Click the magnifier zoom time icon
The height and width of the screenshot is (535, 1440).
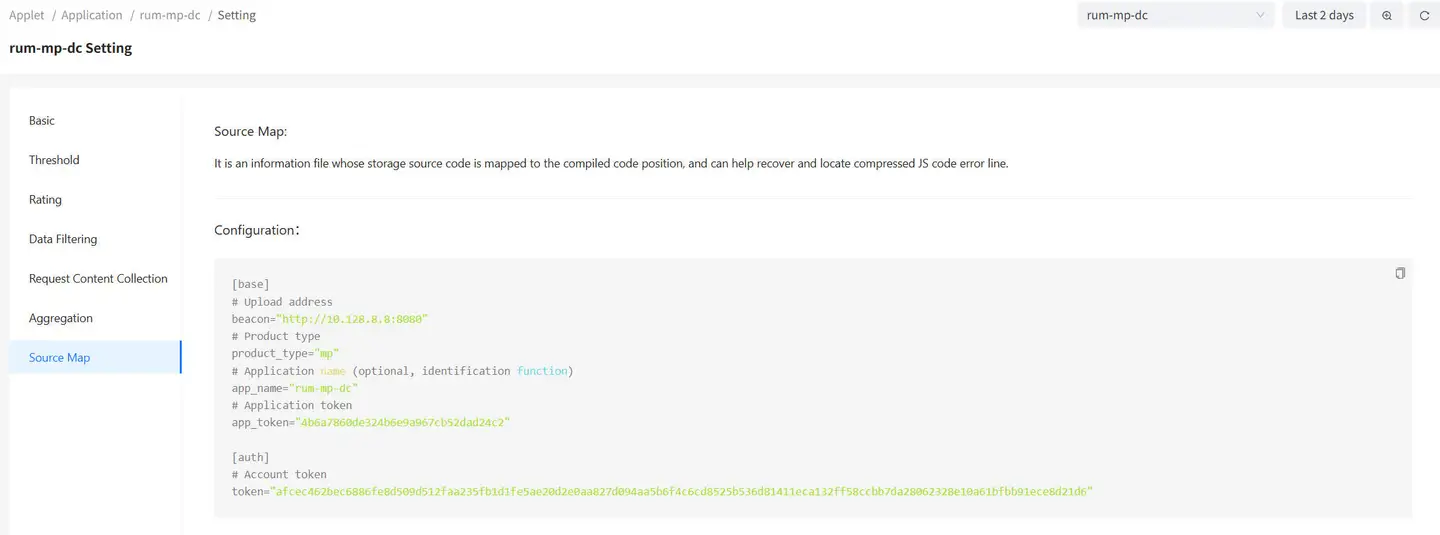point(1386,16)
